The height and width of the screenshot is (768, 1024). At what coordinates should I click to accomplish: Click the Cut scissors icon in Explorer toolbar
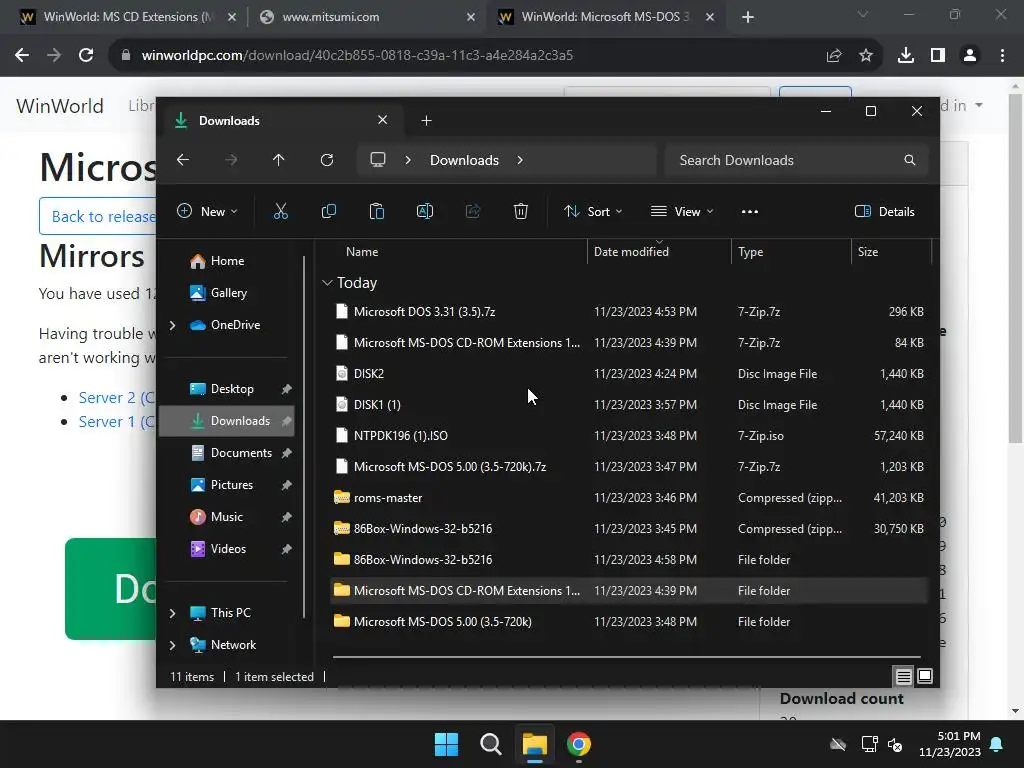pos(281,212)
